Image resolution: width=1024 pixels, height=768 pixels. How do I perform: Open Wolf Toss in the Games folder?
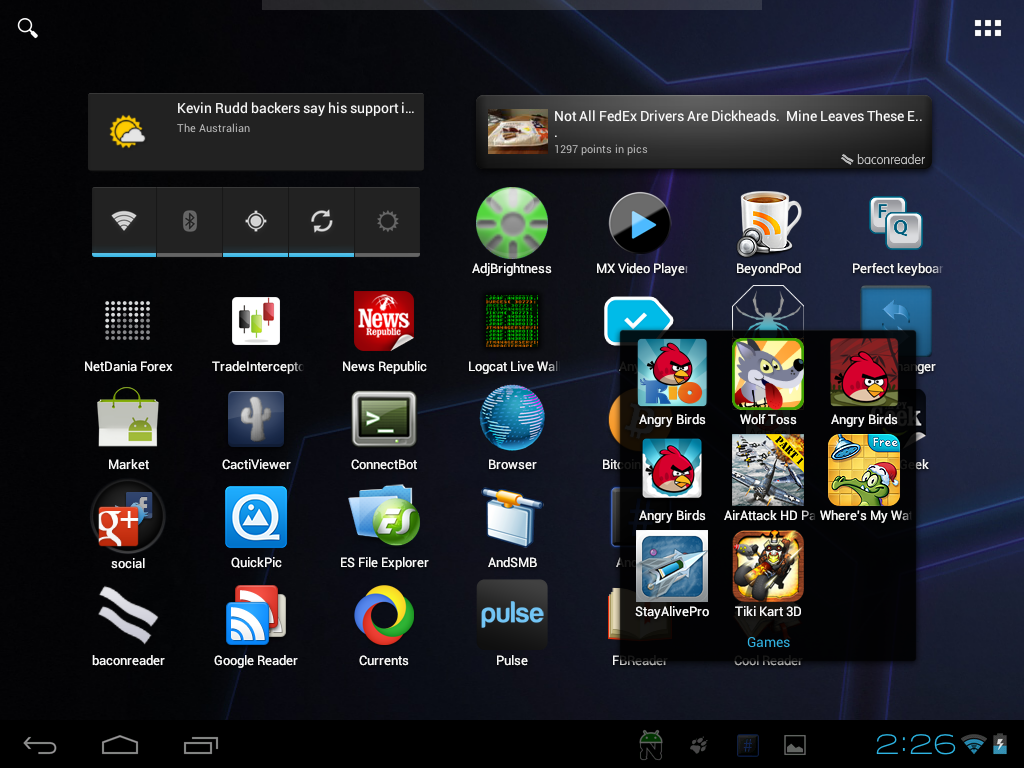pos(768,374)
